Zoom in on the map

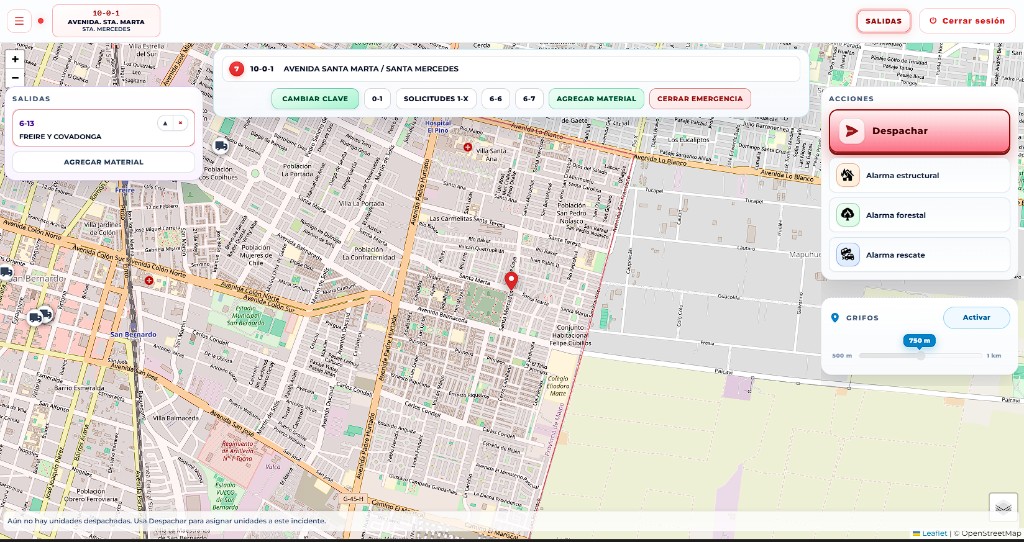point(14,59)
